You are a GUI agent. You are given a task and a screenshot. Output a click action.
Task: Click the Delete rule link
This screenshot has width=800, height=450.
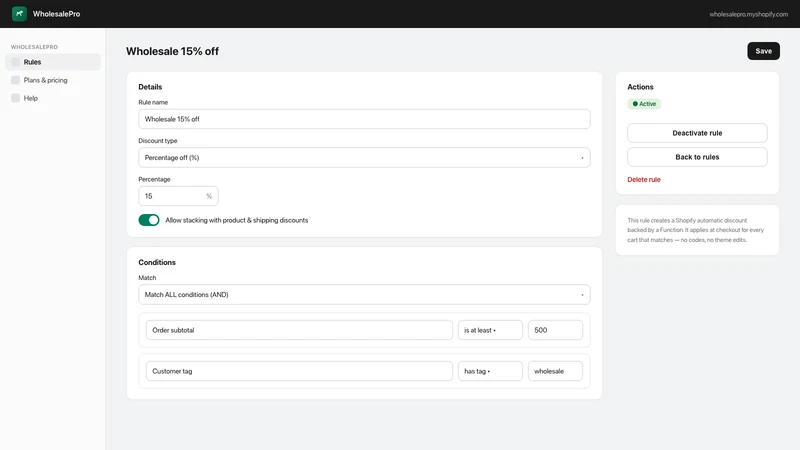[x=644, y=180]
